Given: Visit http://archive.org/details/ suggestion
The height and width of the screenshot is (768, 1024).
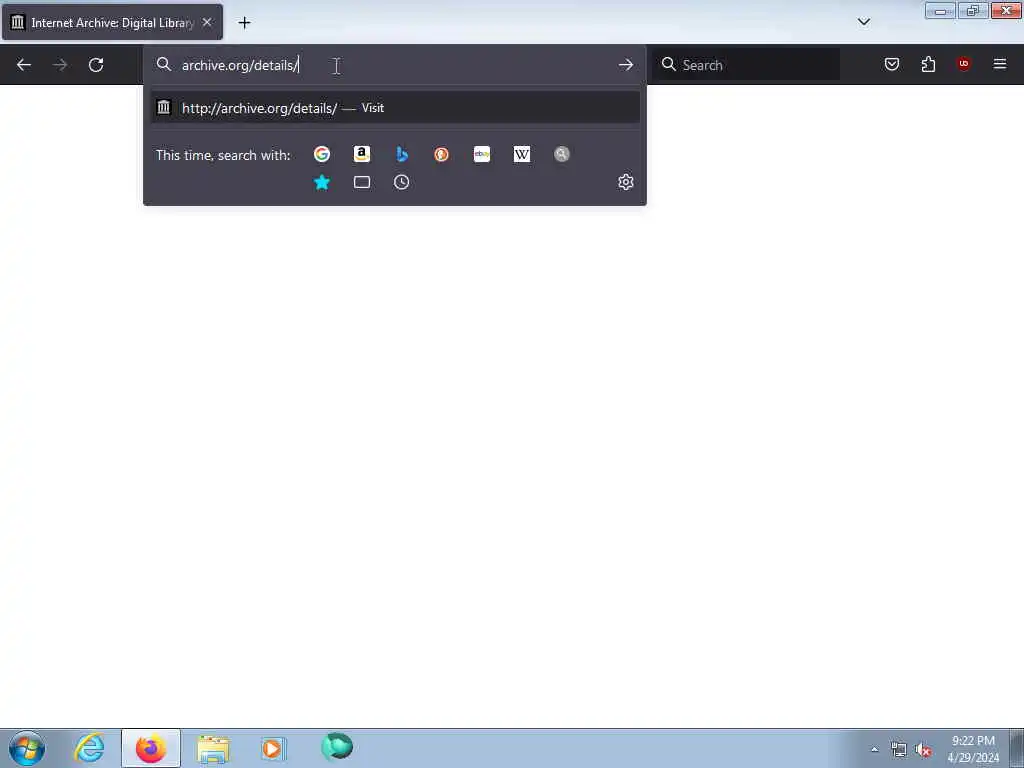Looking at the screenshot, I should coord(395,108).
